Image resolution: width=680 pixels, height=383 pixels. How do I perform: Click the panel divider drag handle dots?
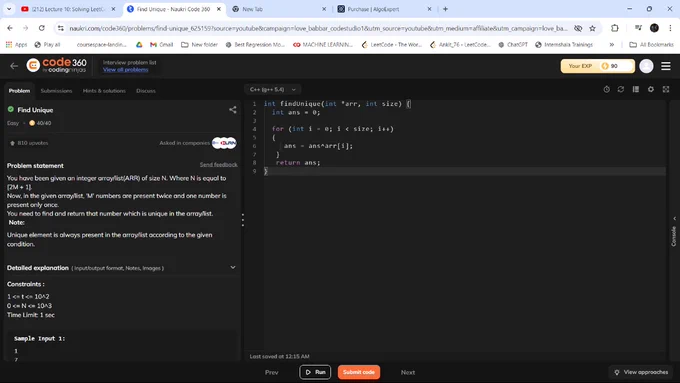tap(242, 220)
